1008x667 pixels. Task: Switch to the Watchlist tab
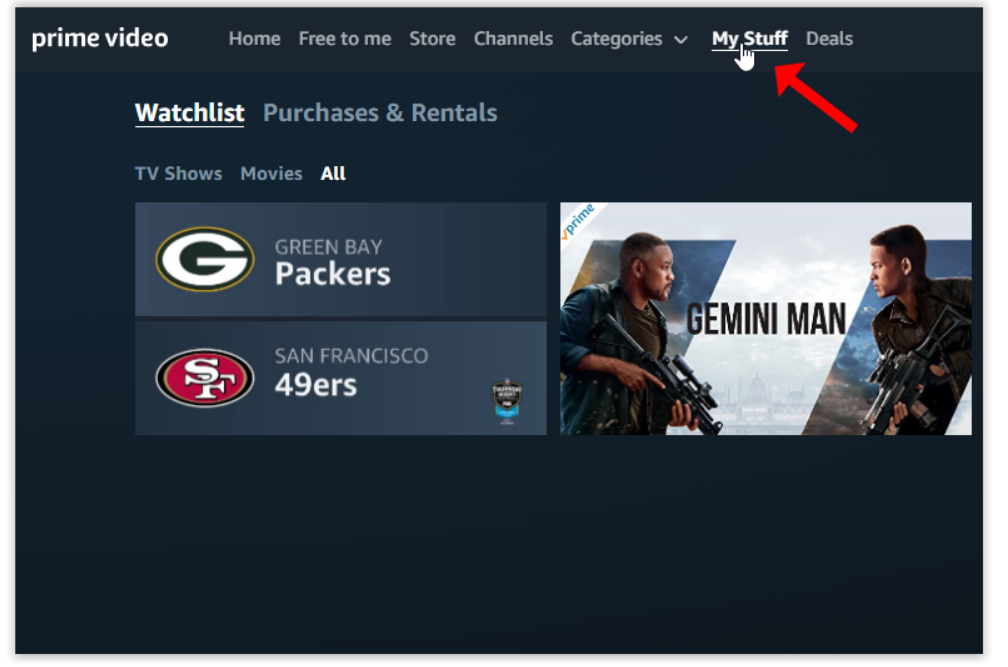click(190, 112)
